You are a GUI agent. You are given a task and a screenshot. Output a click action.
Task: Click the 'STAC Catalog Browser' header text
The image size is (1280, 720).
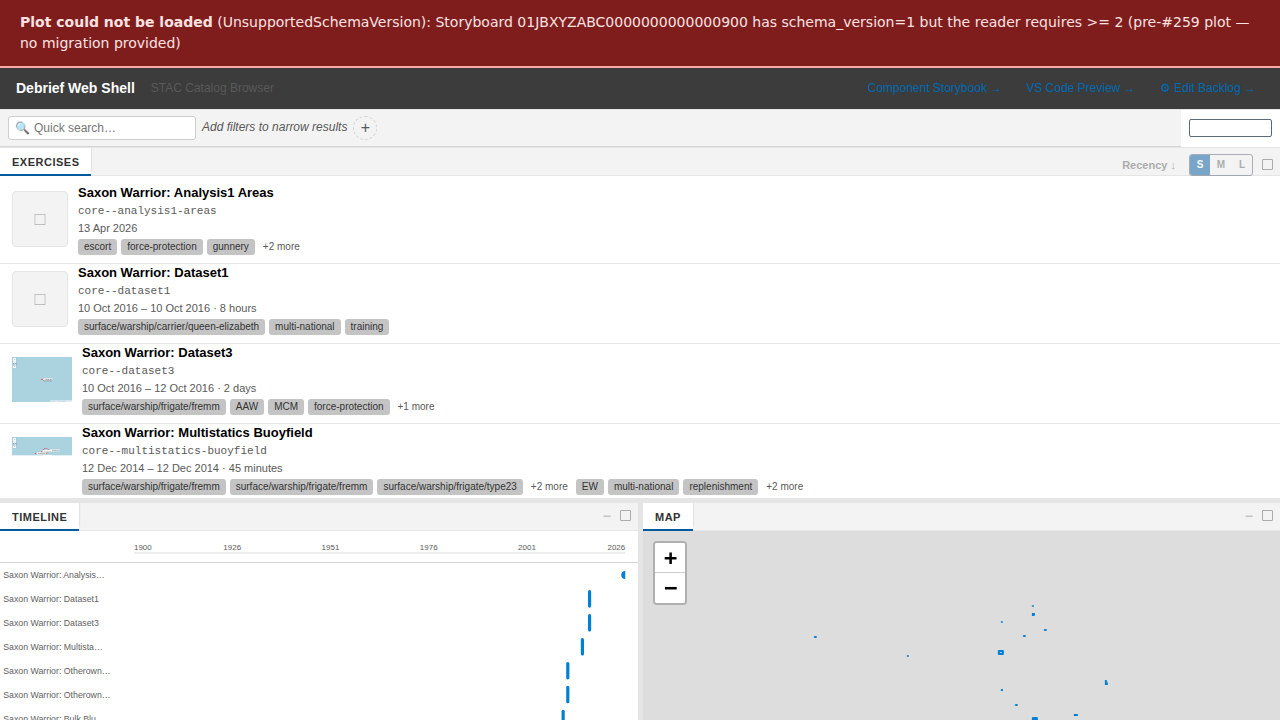[212, 88]
